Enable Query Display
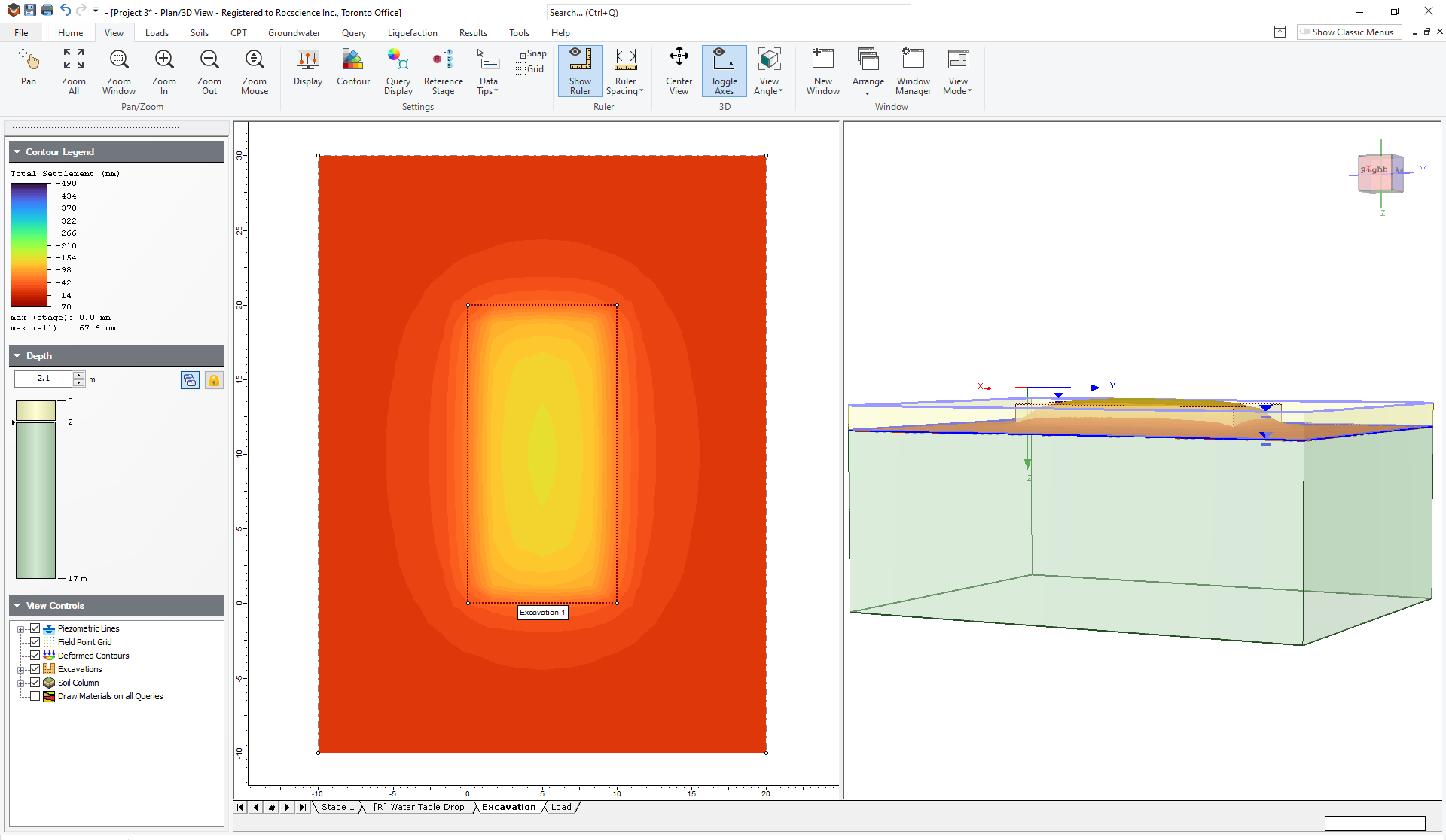The height and width of the screenshot is (840, 1446). coord(398,70)
